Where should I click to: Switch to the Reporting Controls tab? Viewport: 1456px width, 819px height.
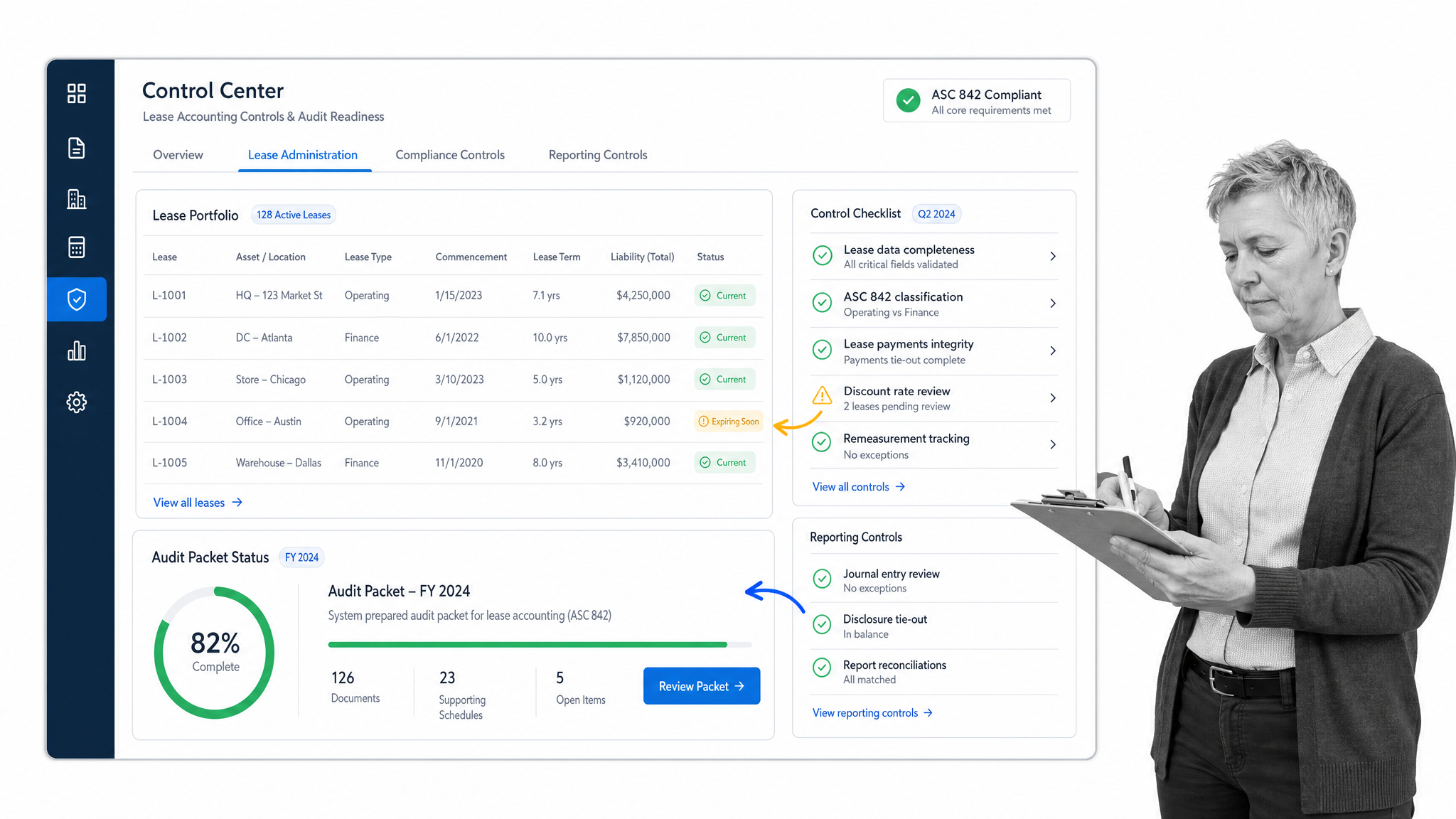(x=598, y=155)
